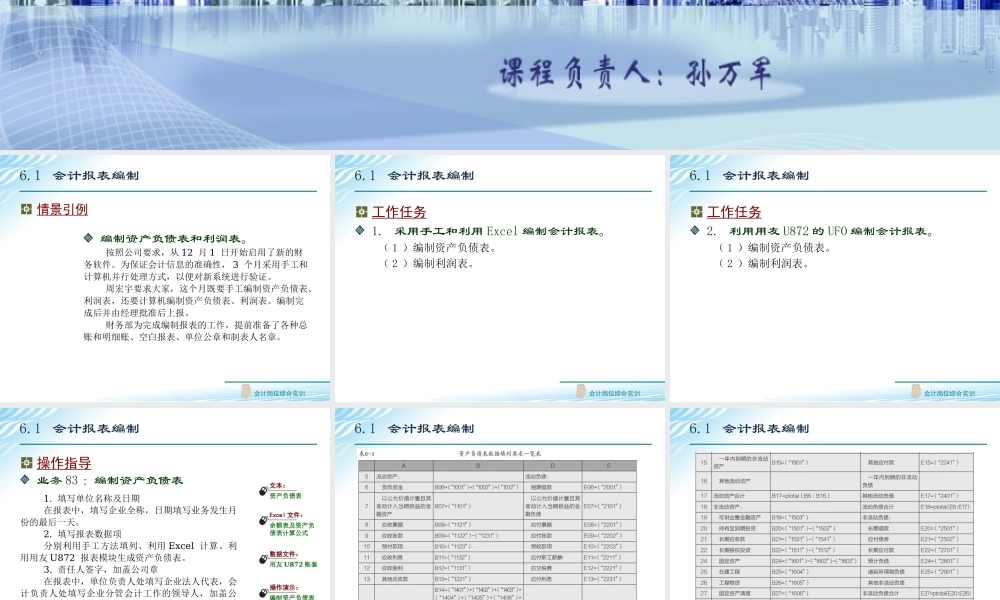Click footer scroll icon on U872 工作任务 slide
Viewport: 1000px width, 600px height.
click(916, 391)
